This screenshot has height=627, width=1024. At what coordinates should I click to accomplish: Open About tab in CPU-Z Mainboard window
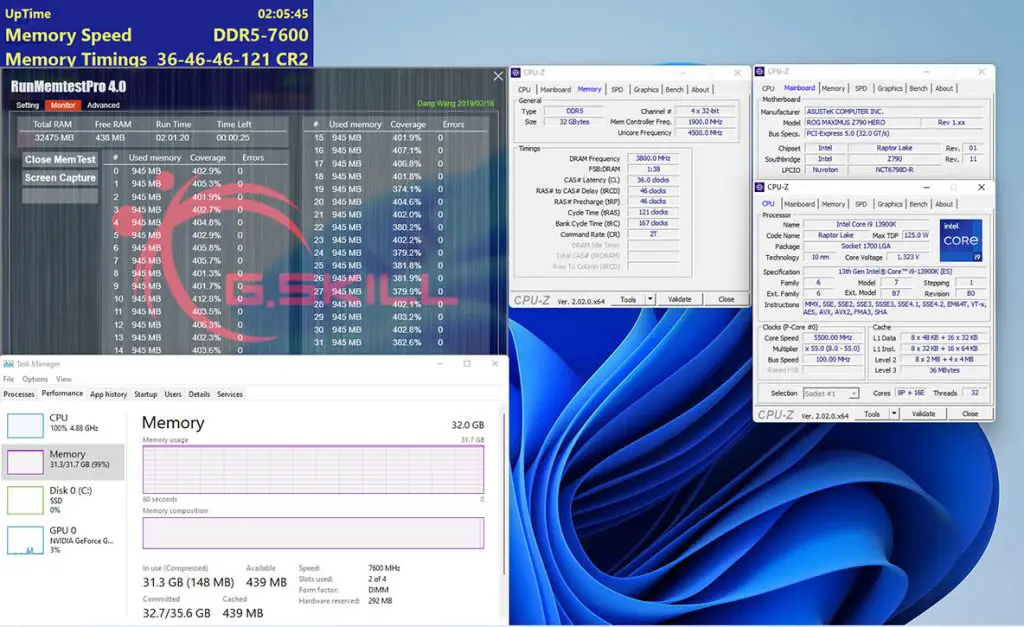(x=944, y=88)
